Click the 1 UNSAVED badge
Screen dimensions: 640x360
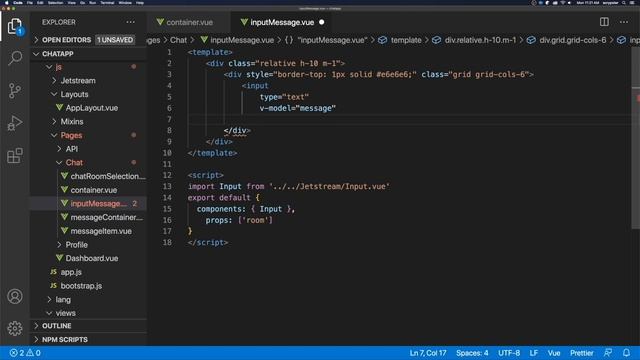(115, 40)
